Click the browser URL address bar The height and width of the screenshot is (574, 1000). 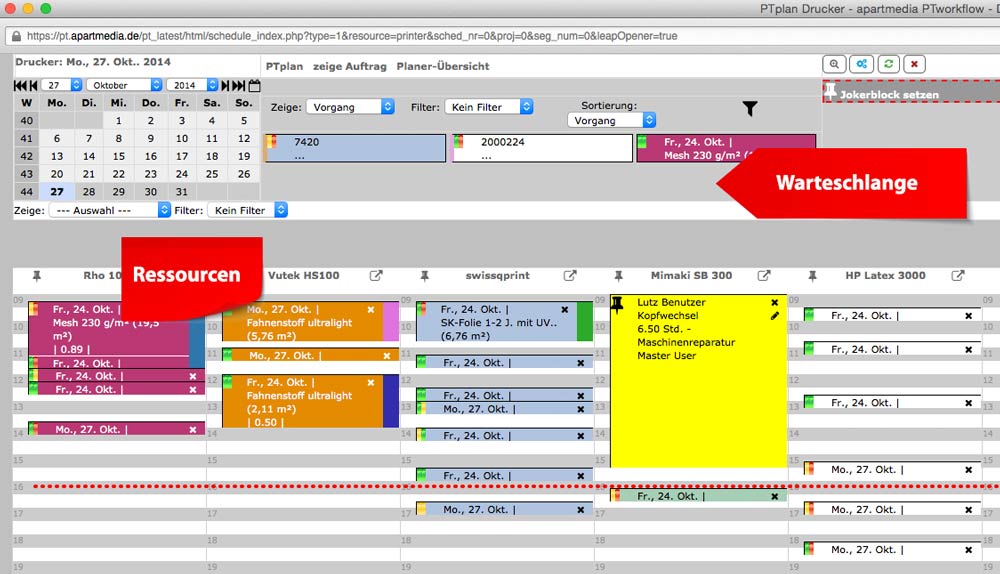tap(504, 36)
